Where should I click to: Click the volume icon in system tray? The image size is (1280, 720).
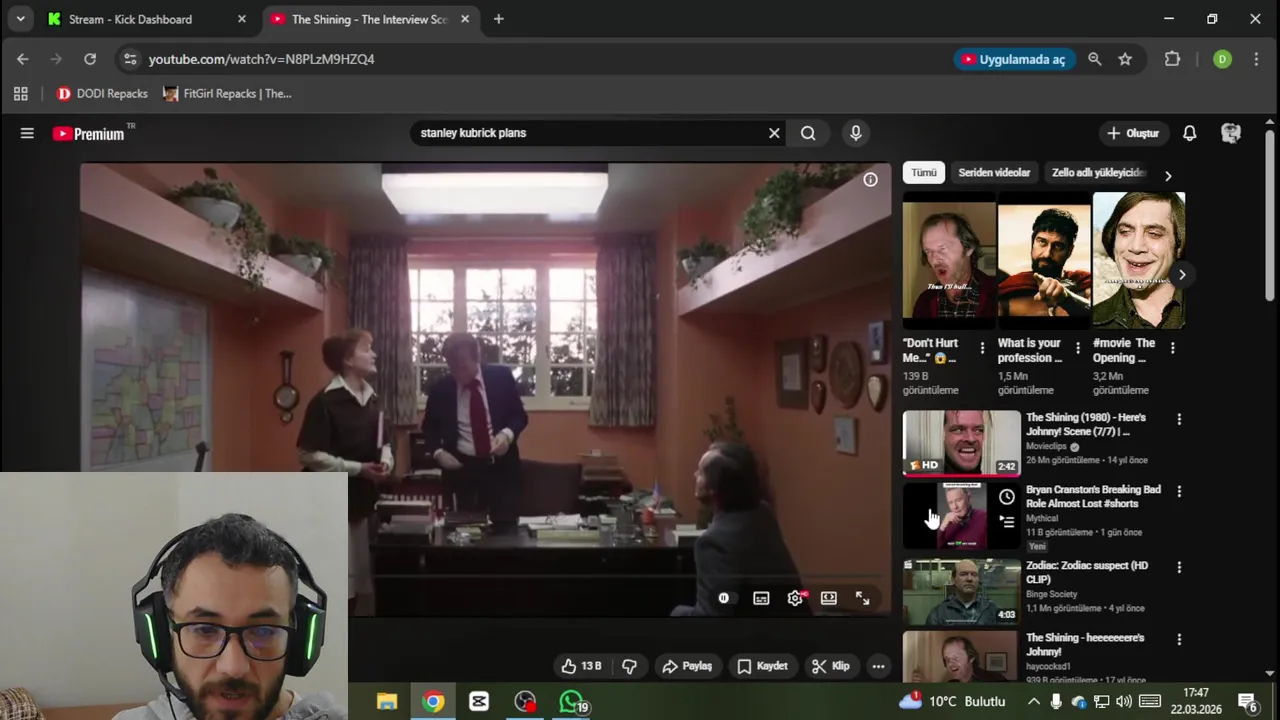point(1124,702)
